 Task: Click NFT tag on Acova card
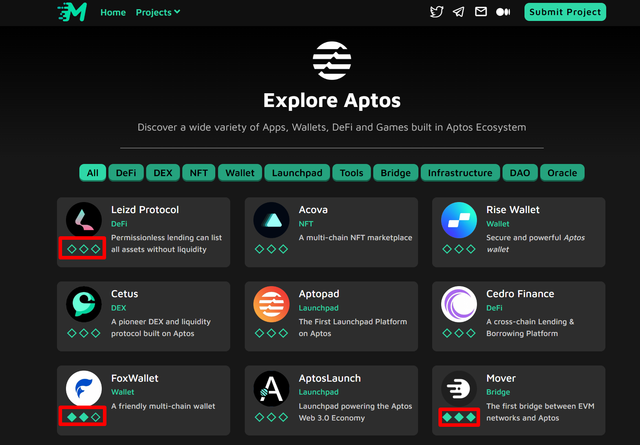(x=306, y=224)
